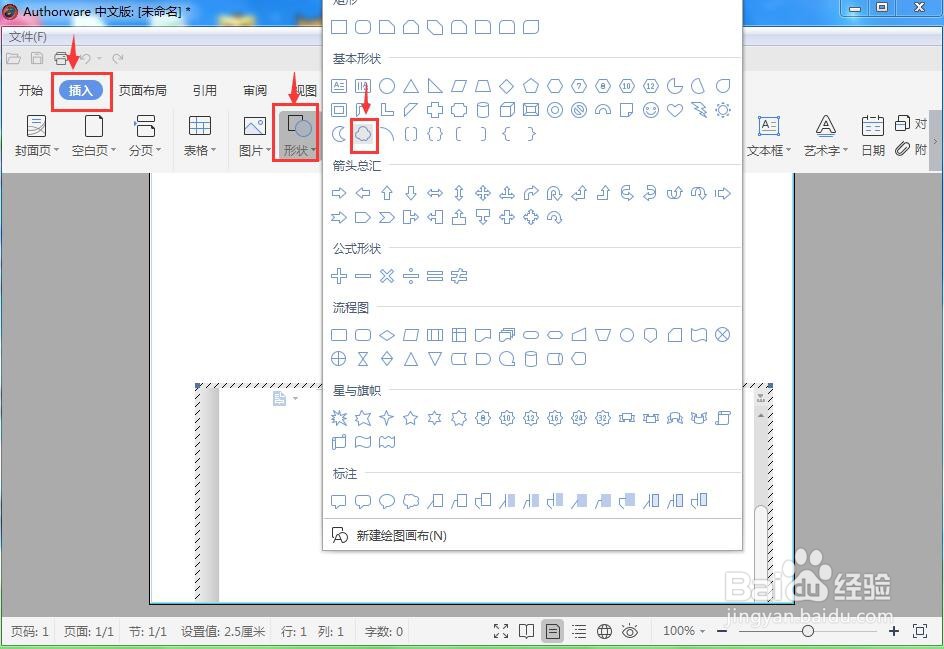Screen dimensions: 944x649
Task: Choose the heart shape
Action: coord(675,110)
